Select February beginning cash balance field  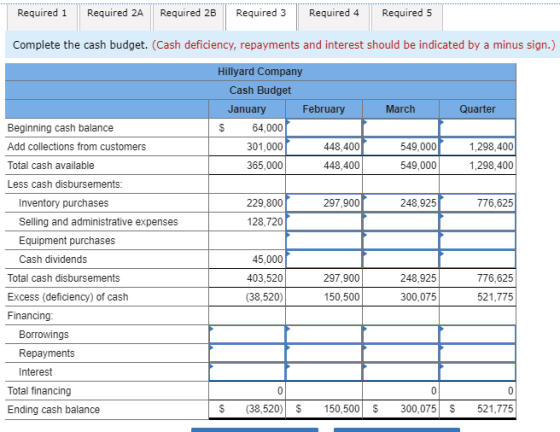point(324,128)
